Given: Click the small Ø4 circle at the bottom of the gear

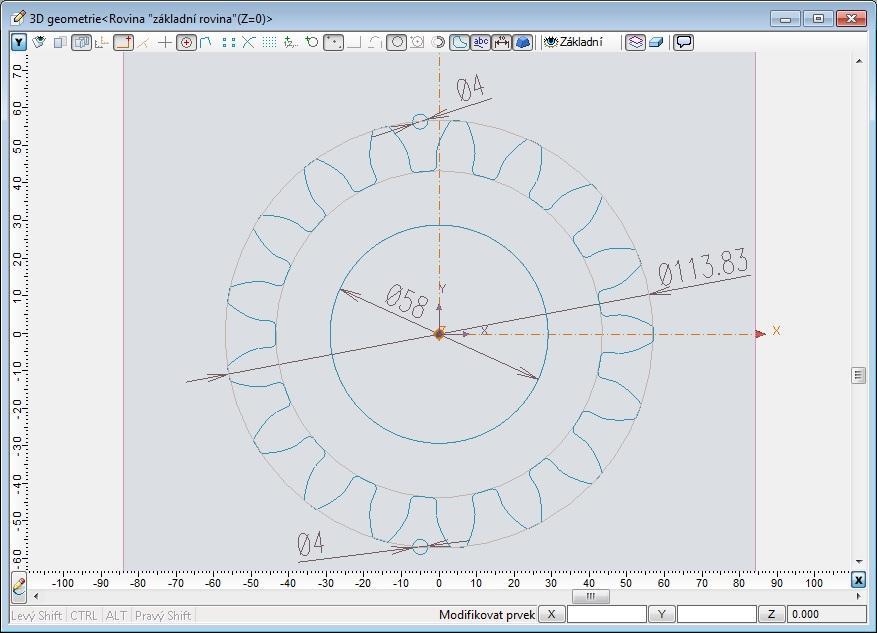Looking at the screenshot, I should (x=420, y=547).
